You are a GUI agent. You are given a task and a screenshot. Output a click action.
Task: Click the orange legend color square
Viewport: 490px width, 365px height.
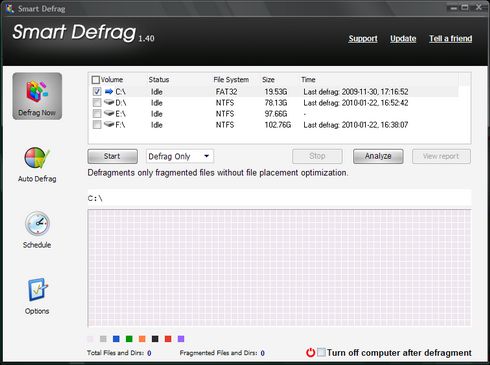point(142,339)
